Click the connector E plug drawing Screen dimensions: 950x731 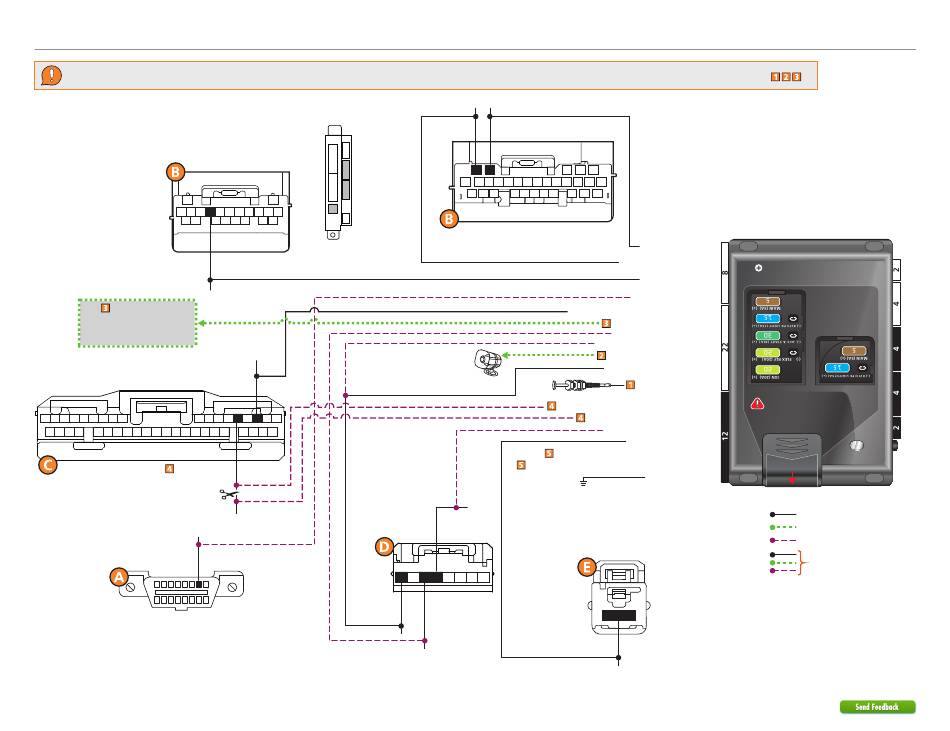[x=618, y=597]
